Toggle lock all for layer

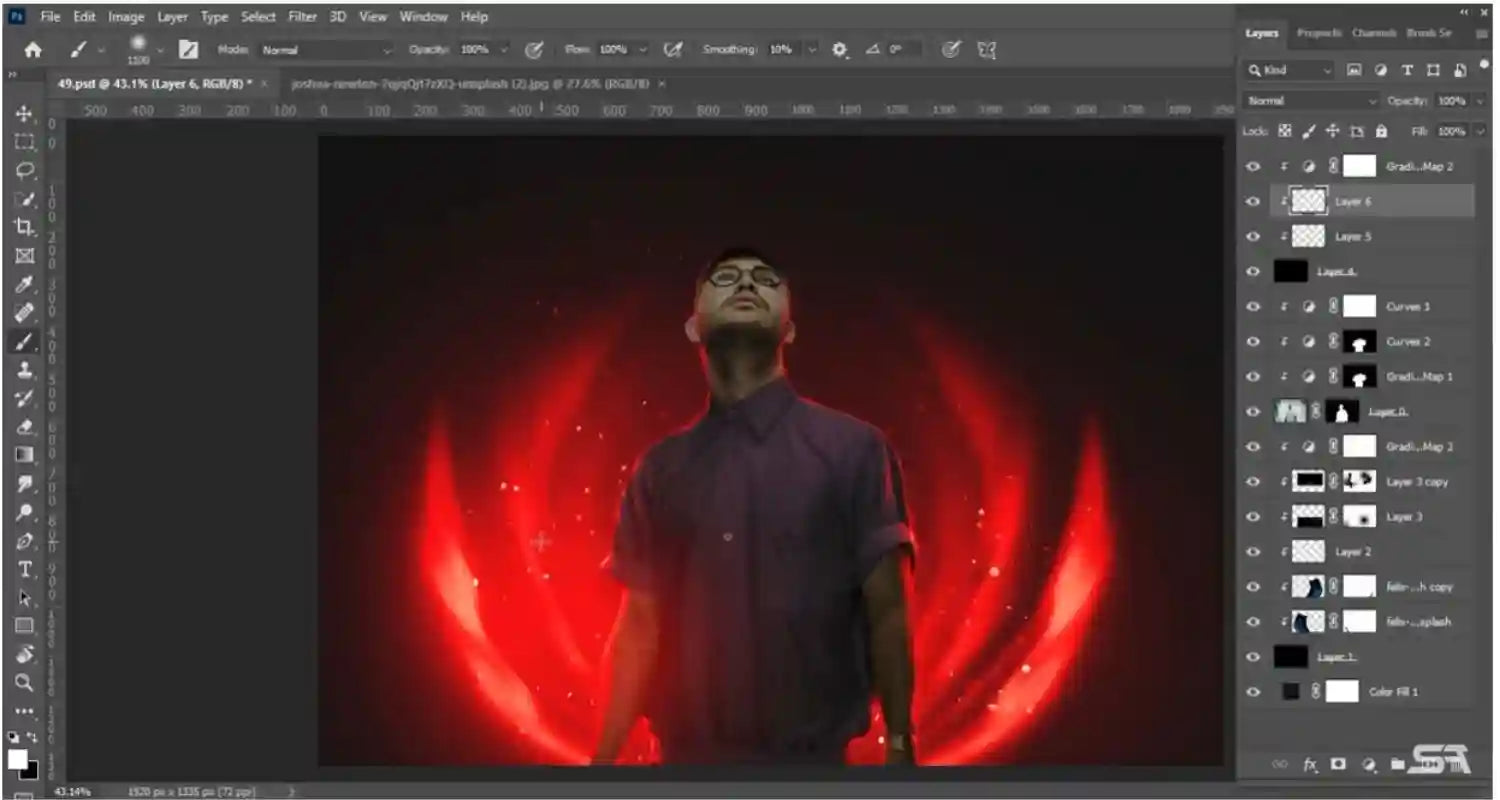tap(1381, 131)
